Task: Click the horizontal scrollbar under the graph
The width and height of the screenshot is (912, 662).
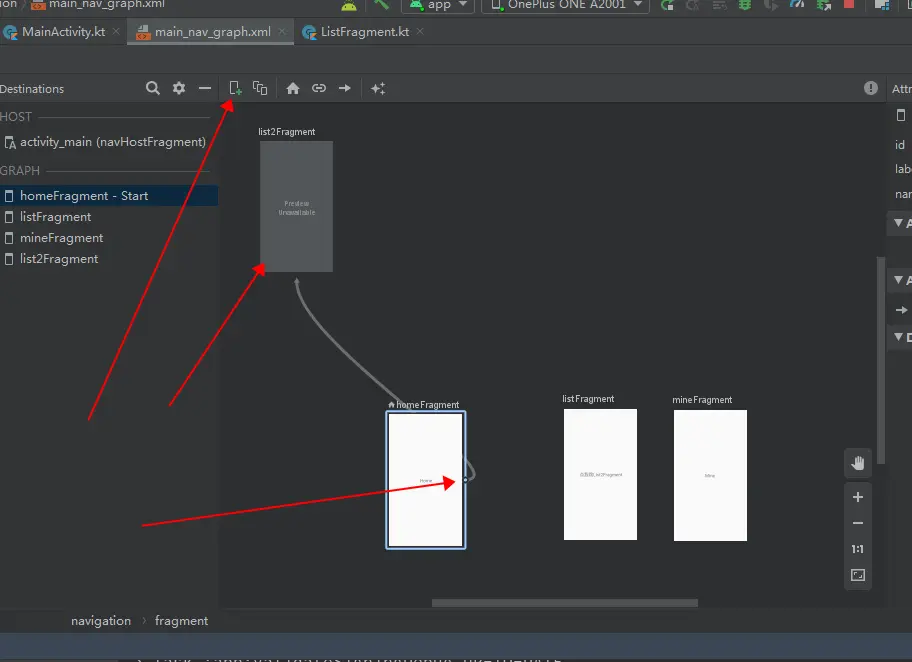Action: click(564, 603)
